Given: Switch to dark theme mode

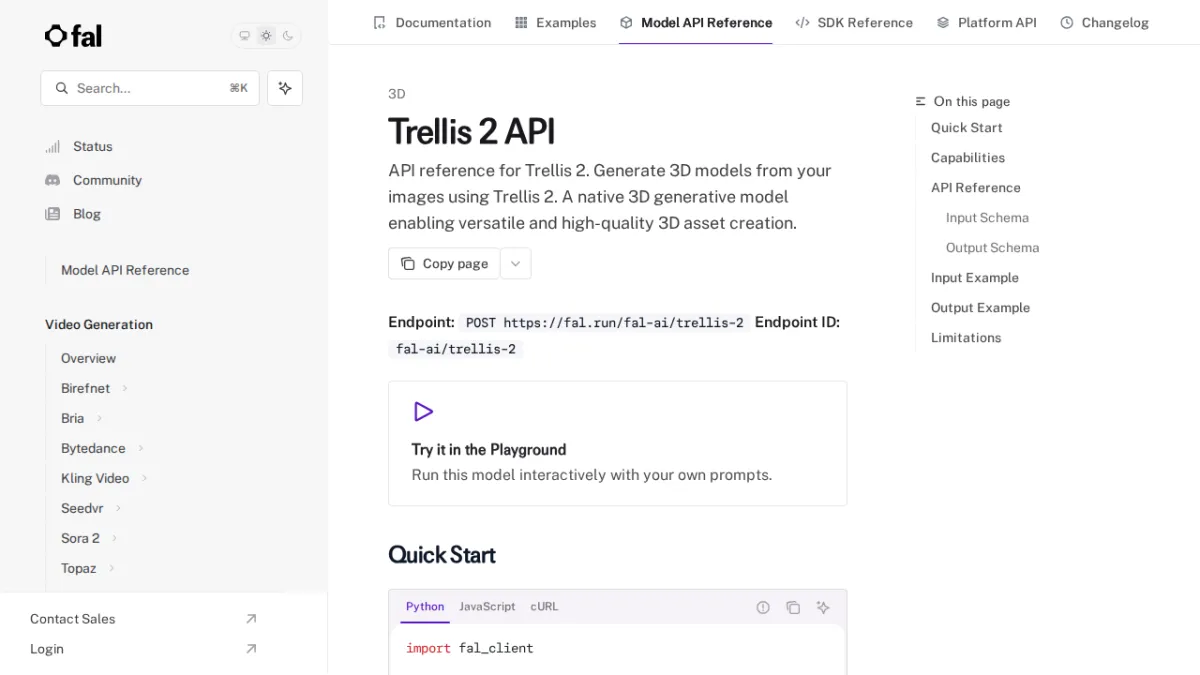Looking at the screenshot, I should click(288, 36).
